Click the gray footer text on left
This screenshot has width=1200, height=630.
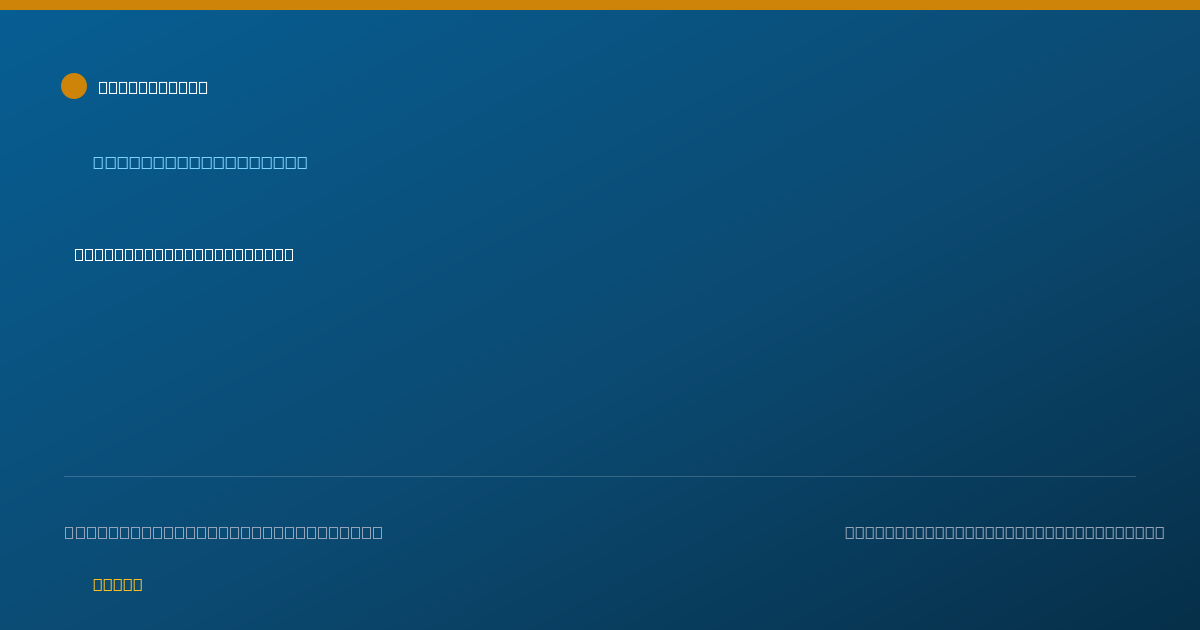224,532
